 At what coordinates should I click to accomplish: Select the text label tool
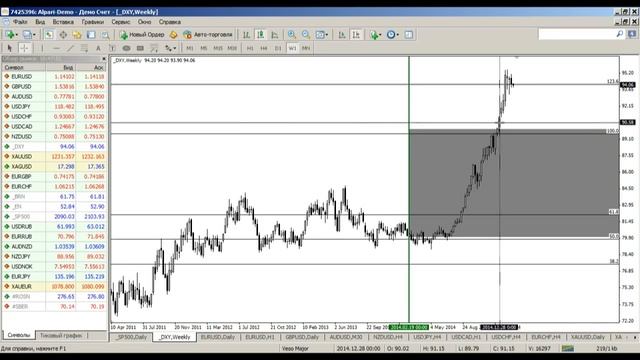pyautogui.click(x=112, y=48)
